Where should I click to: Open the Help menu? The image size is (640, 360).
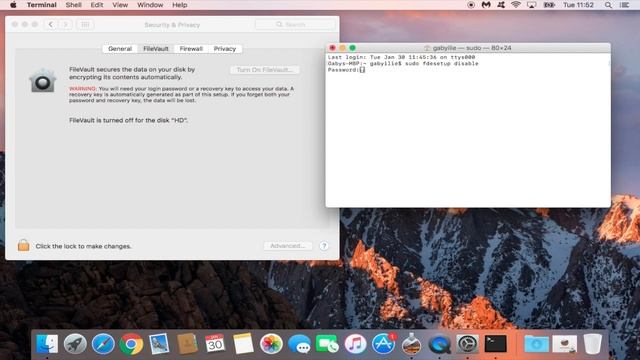click(x=180, y=5)
